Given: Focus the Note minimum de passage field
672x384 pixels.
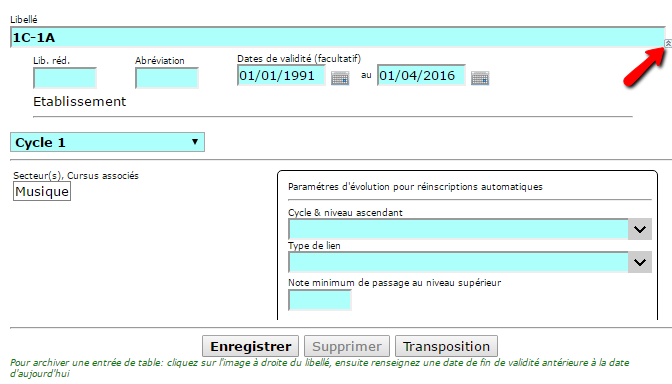Looking at the screenshot, I should [x=320, y=300].
